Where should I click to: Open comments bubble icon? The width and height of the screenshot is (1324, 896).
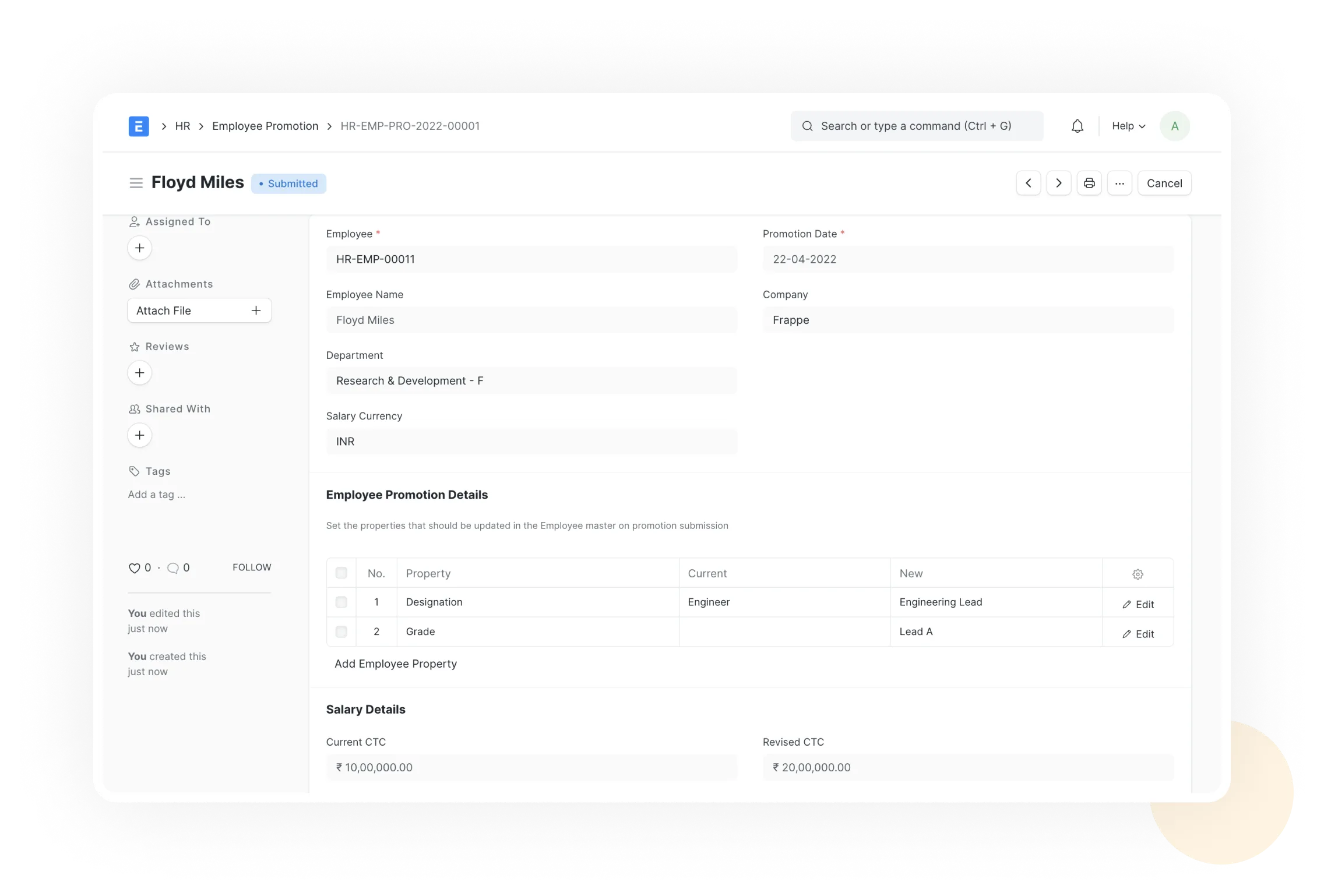click(x=173, y=568)
